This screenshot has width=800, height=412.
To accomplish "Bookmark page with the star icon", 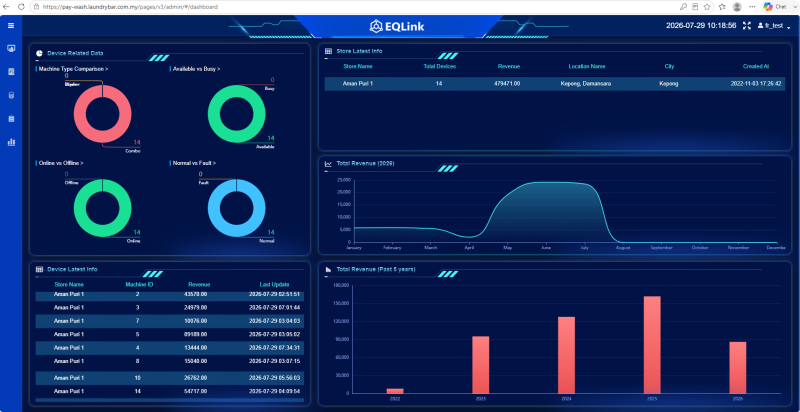I will coord(707,7).
